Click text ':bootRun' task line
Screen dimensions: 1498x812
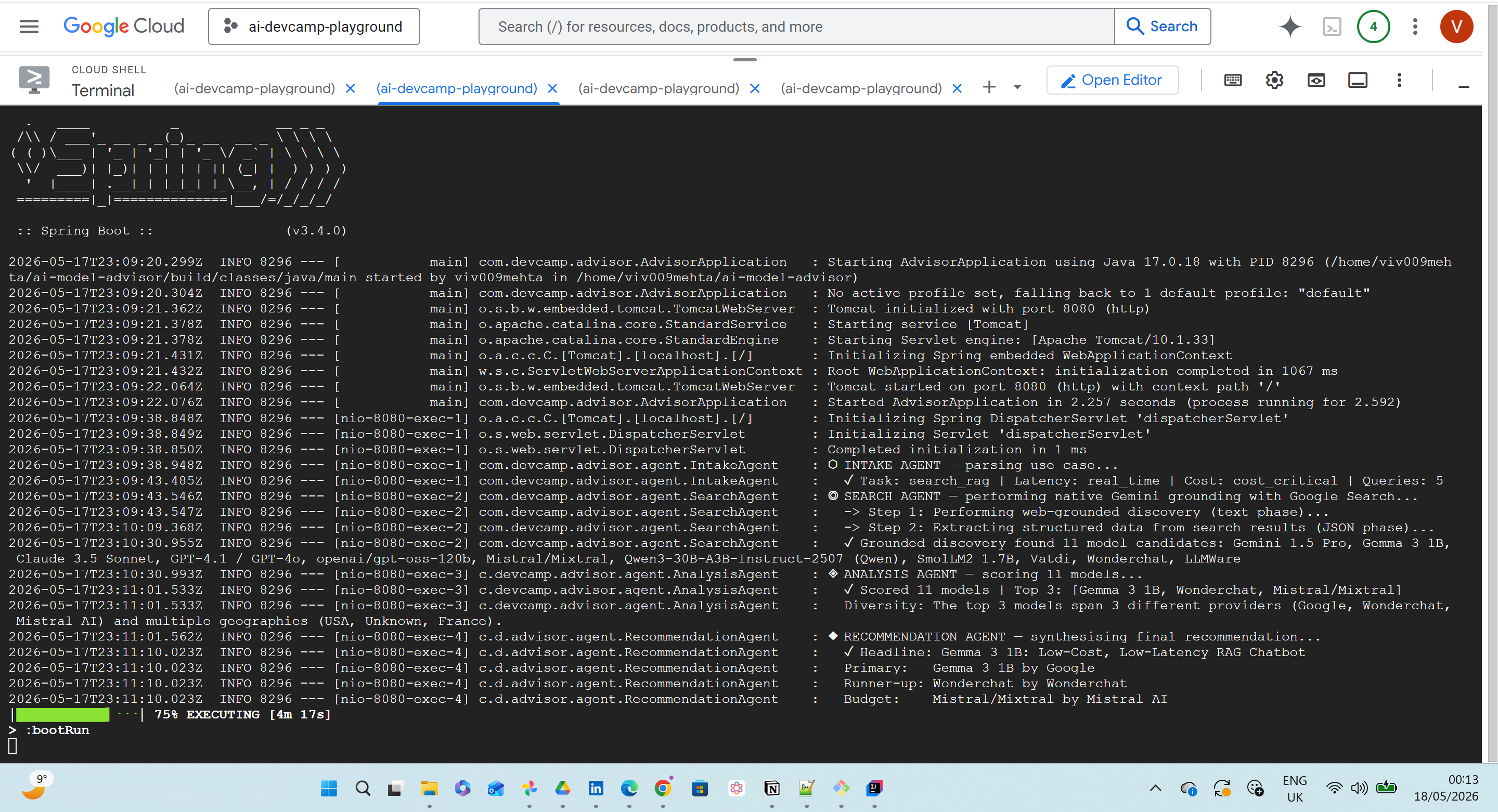coord(57,730)
